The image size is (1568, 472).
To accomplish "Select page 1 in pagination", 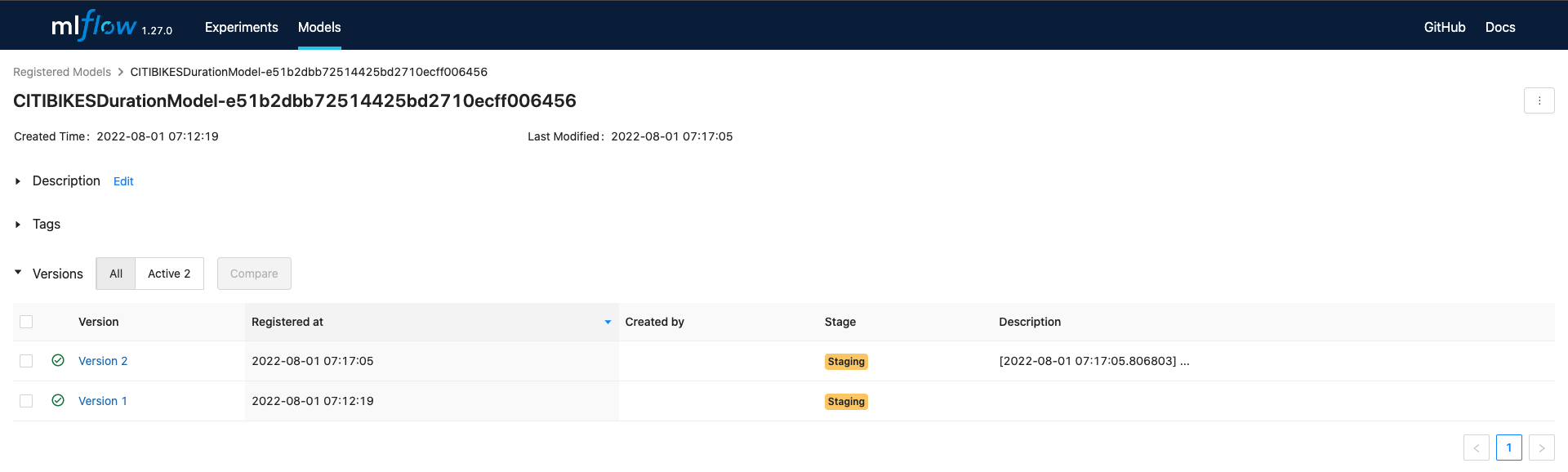I will (x=1508, y=448).
